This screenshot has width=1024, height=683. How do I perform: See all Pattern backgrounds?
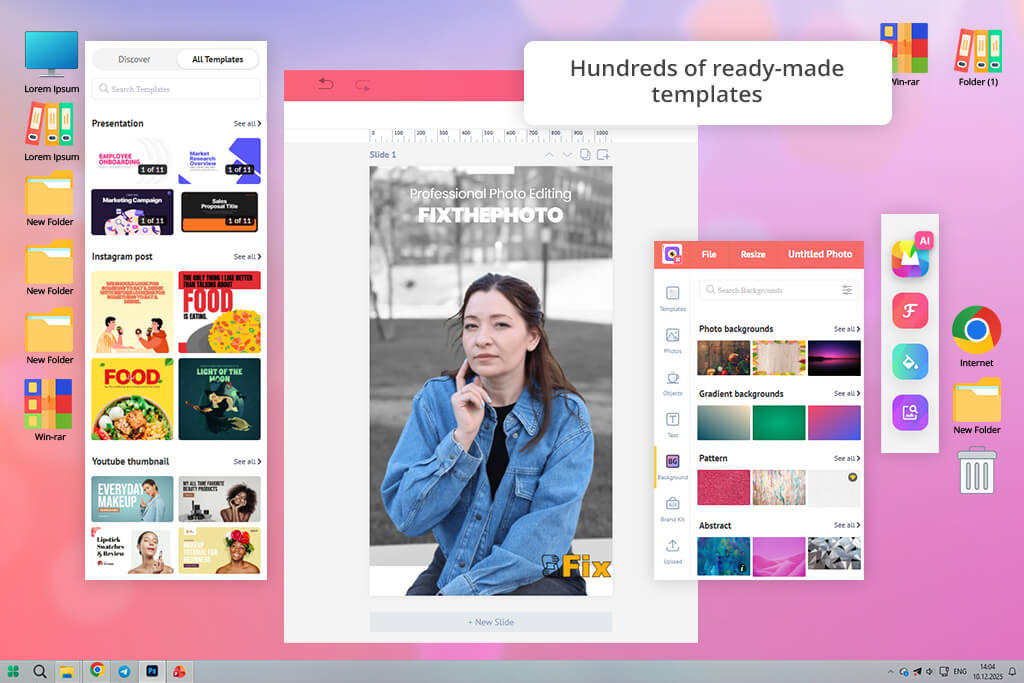[847, 458]
